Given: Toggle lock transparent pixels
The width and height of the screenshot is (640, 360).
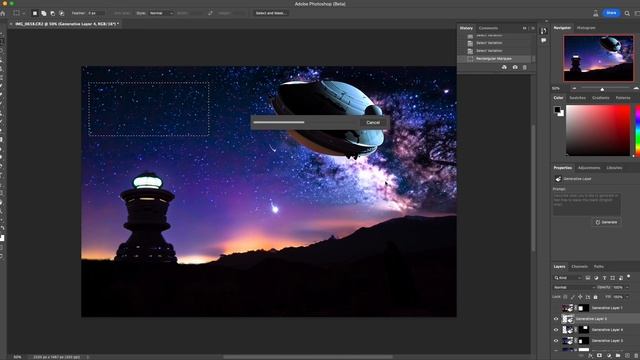Looking at the screenshot, I should [565, 297].
